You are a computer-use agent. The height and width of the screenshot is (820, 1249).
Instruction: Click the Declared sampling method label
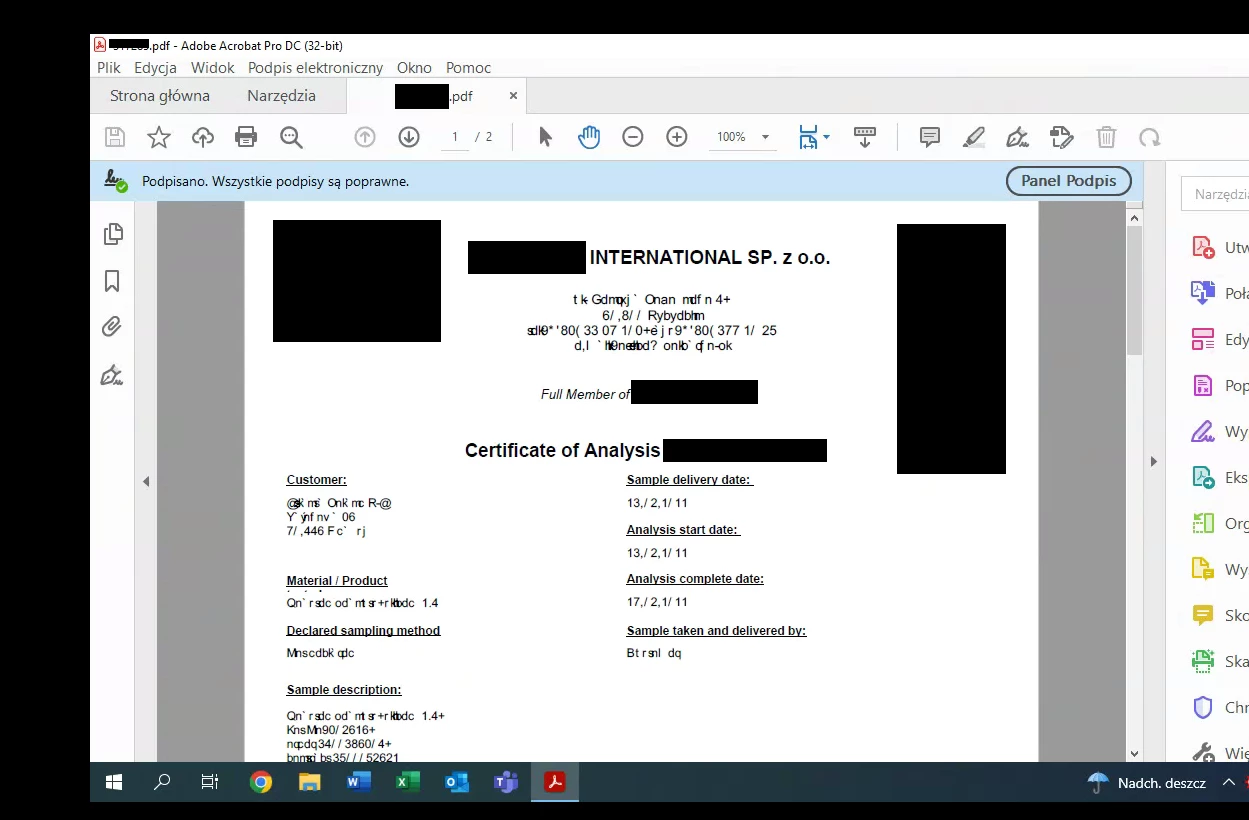click(x=363, y=631)
